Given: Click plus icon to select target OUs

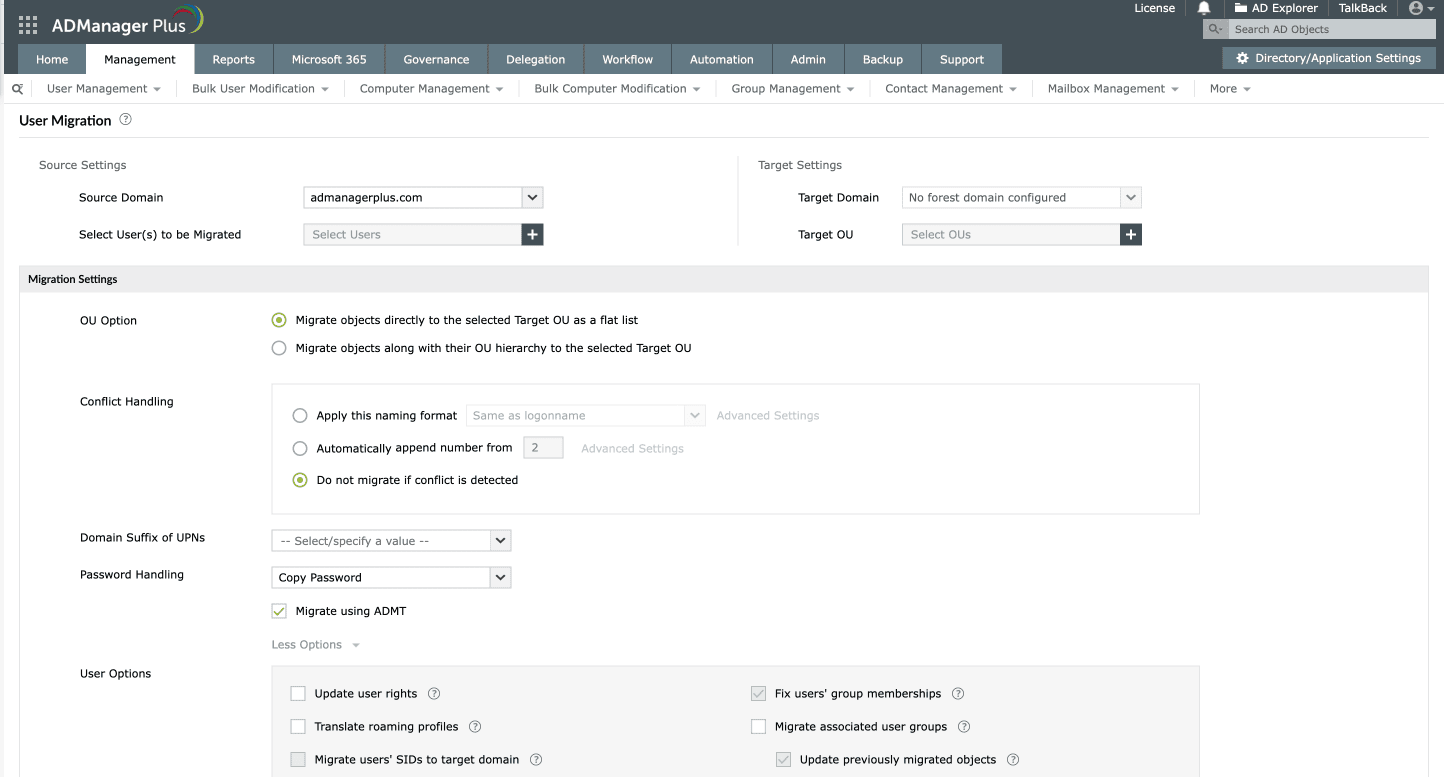Looking at the screenshot, I should click(1131, 235).
